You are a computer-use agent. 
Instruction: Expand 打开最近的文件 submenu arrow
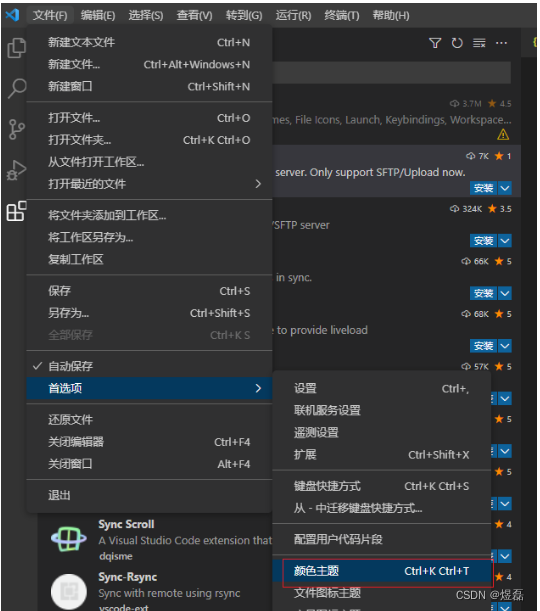coord(258,184)
